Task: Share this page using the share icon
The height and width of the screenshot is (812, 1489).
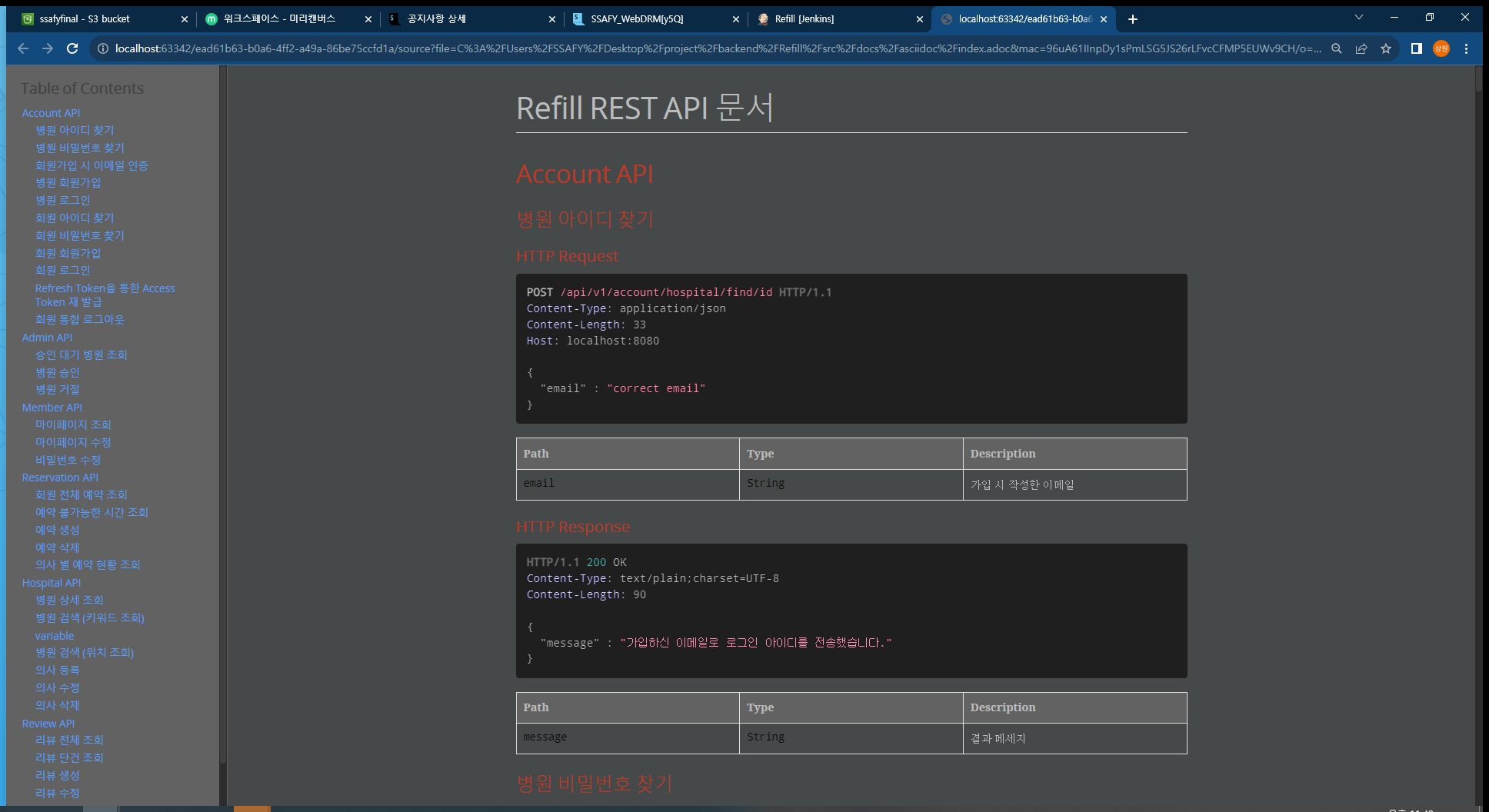Action: tap(1361, 48)
